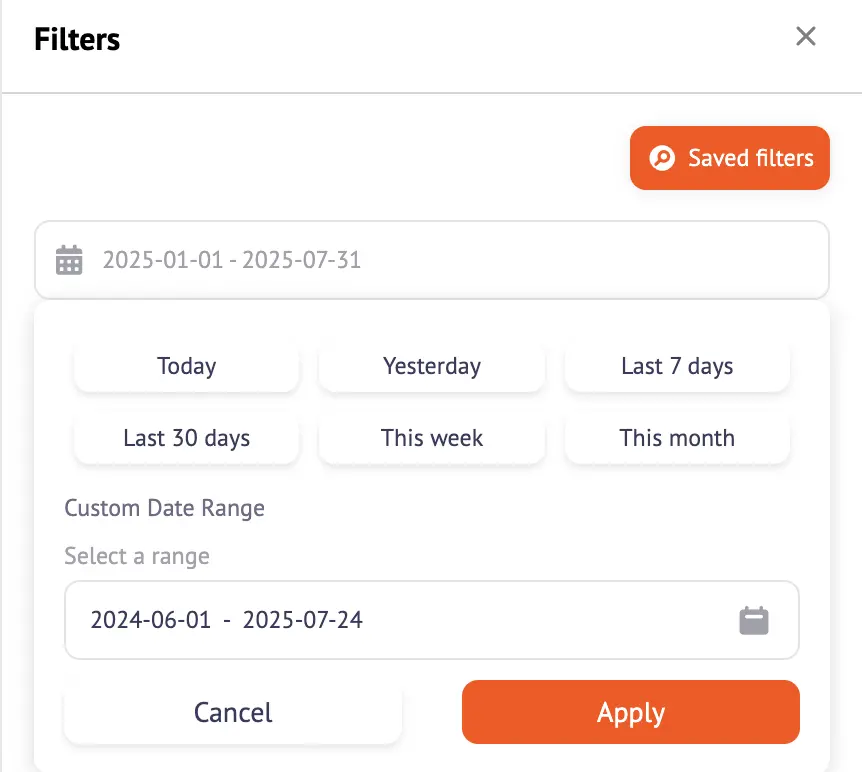Click the start date 2024-06-01
Viewport: 862px width, 772px height.
click(x=151, y=620)
